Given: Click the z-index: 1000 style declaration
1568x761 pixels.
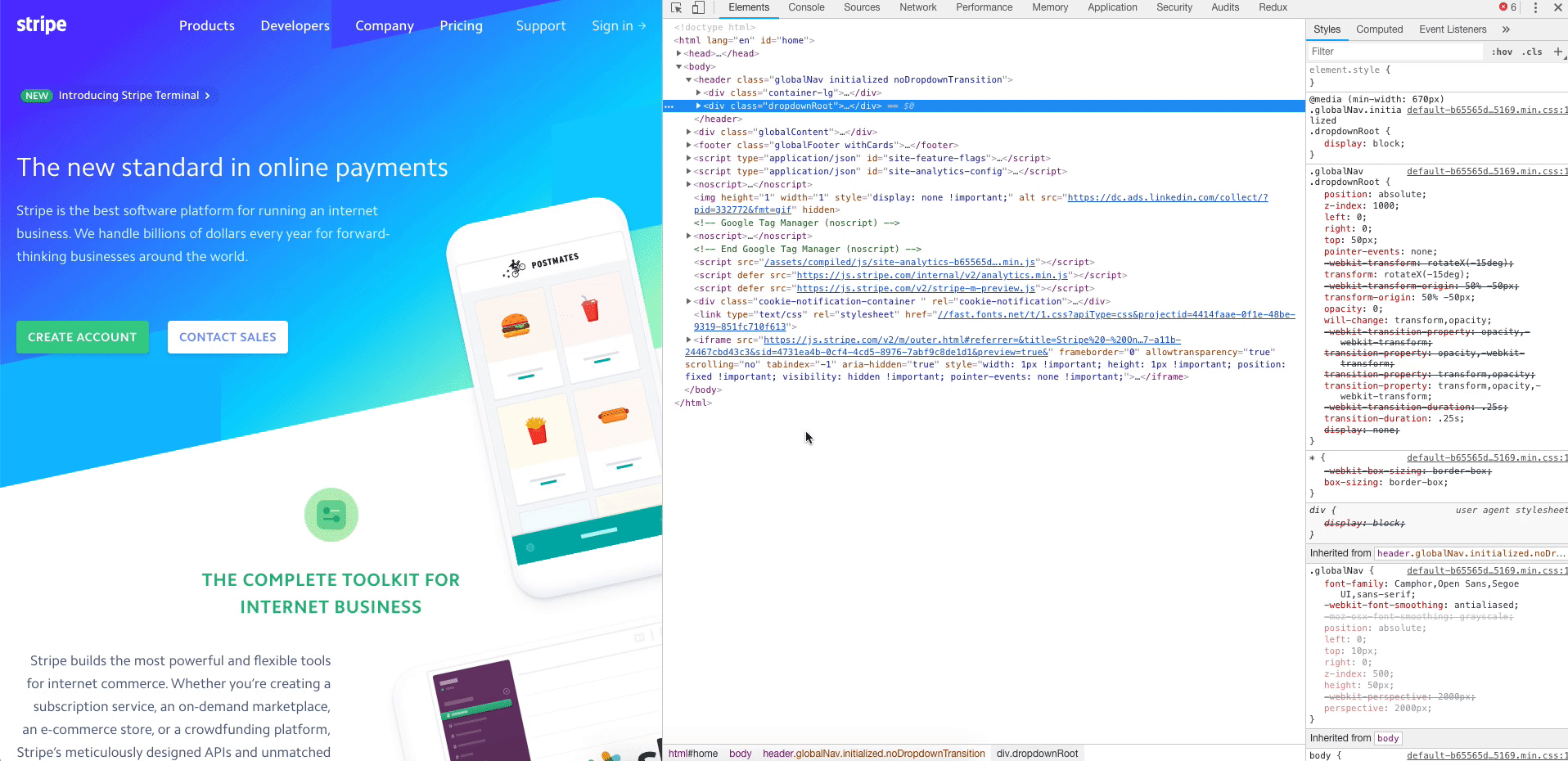Looking at the screenshot, I should click(1362, 206).
